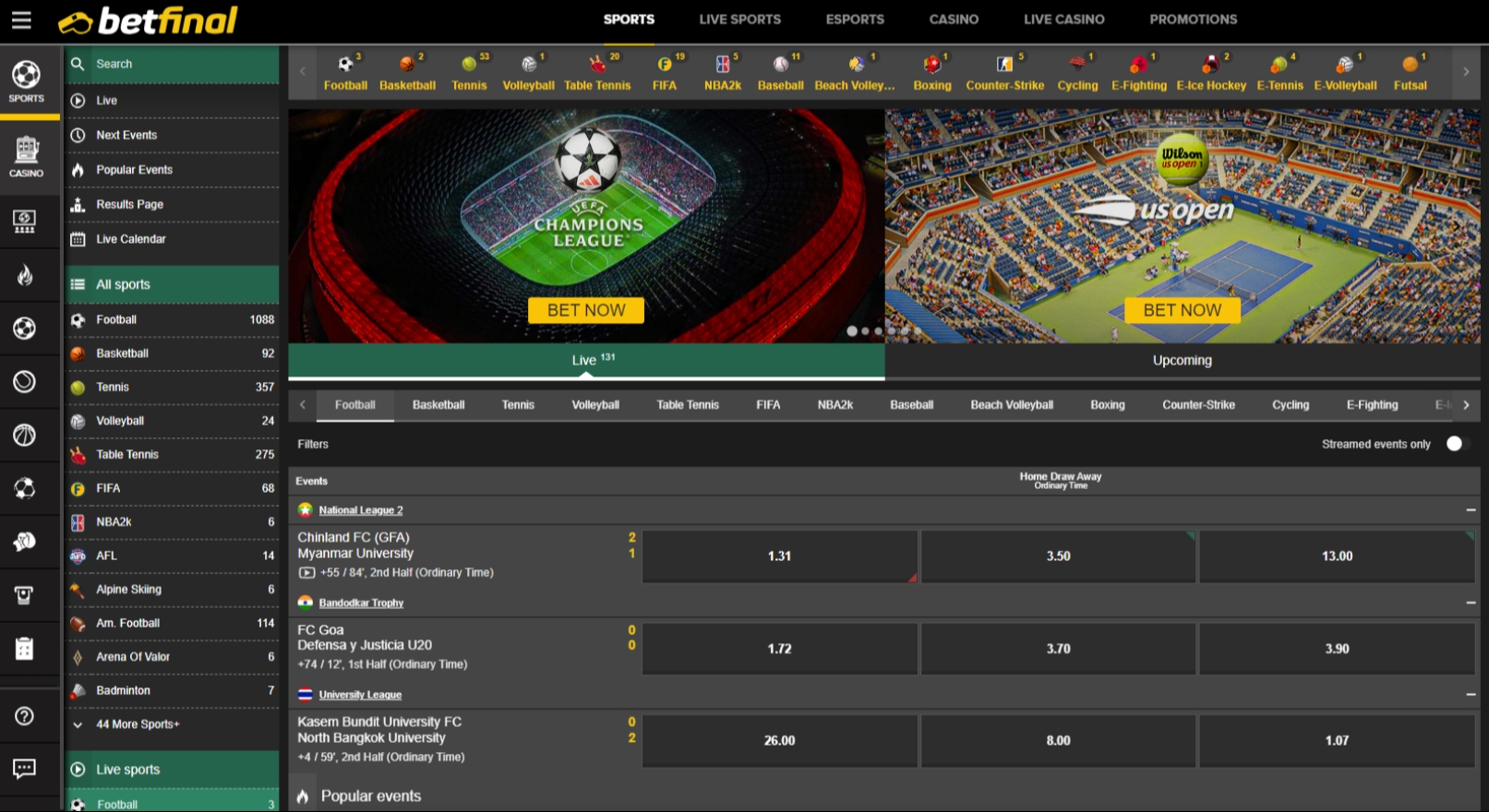Click the help question mark sidebar icon
This screenshot has width=1489, height=812.
click(25, 716)
